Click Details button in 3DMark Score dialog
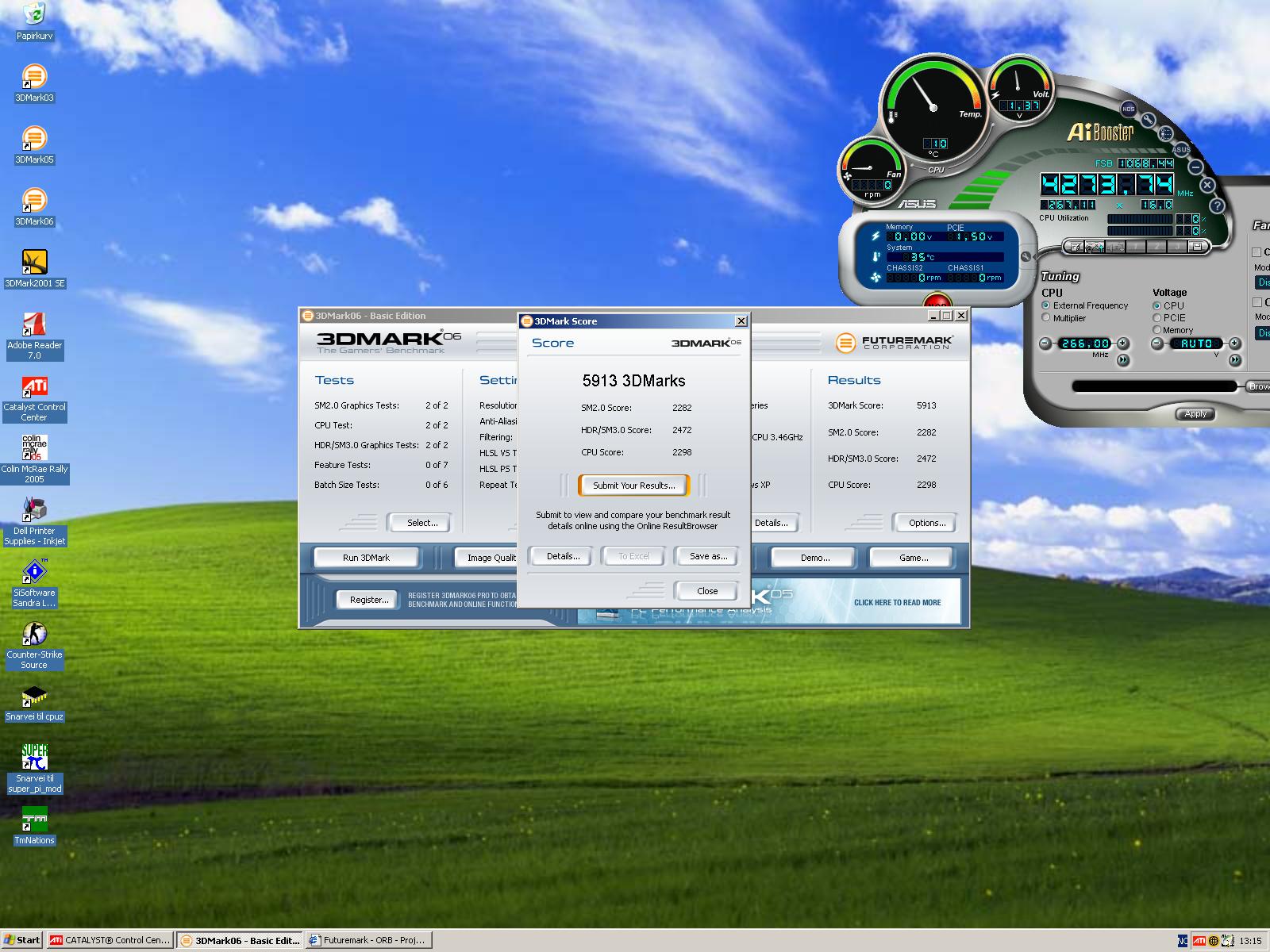This screenshot has height=952, width=1270. point(563,556)
